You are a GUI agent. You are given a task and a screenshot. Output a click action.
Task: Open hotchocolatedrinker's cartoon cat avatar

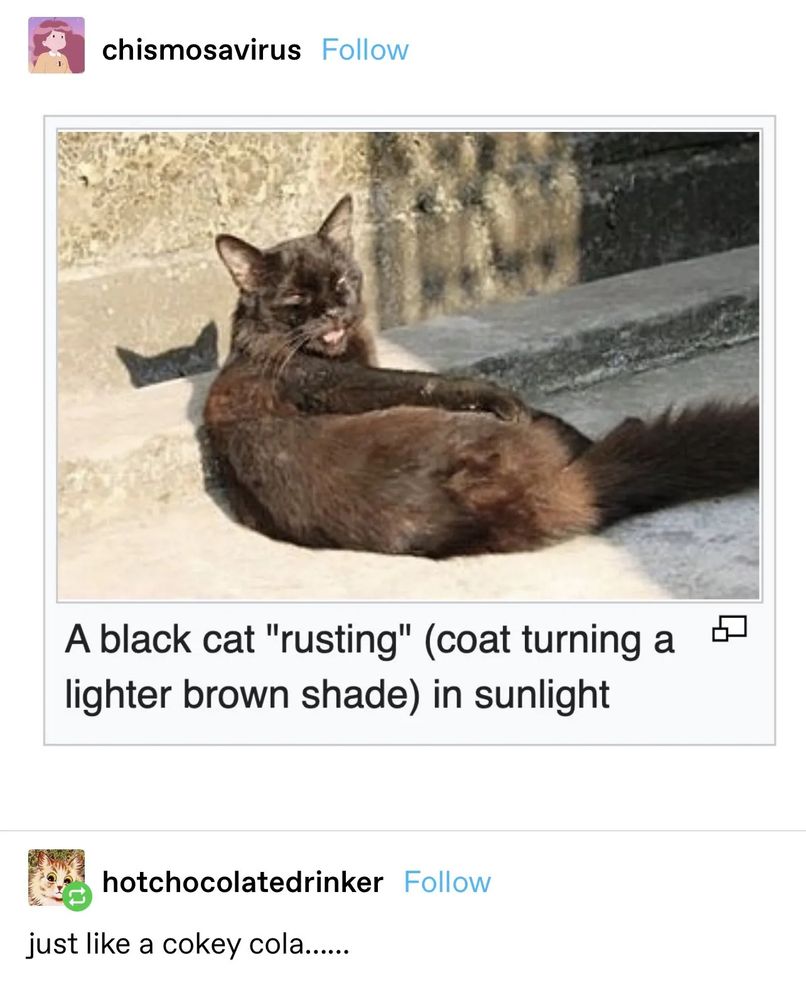56,877
